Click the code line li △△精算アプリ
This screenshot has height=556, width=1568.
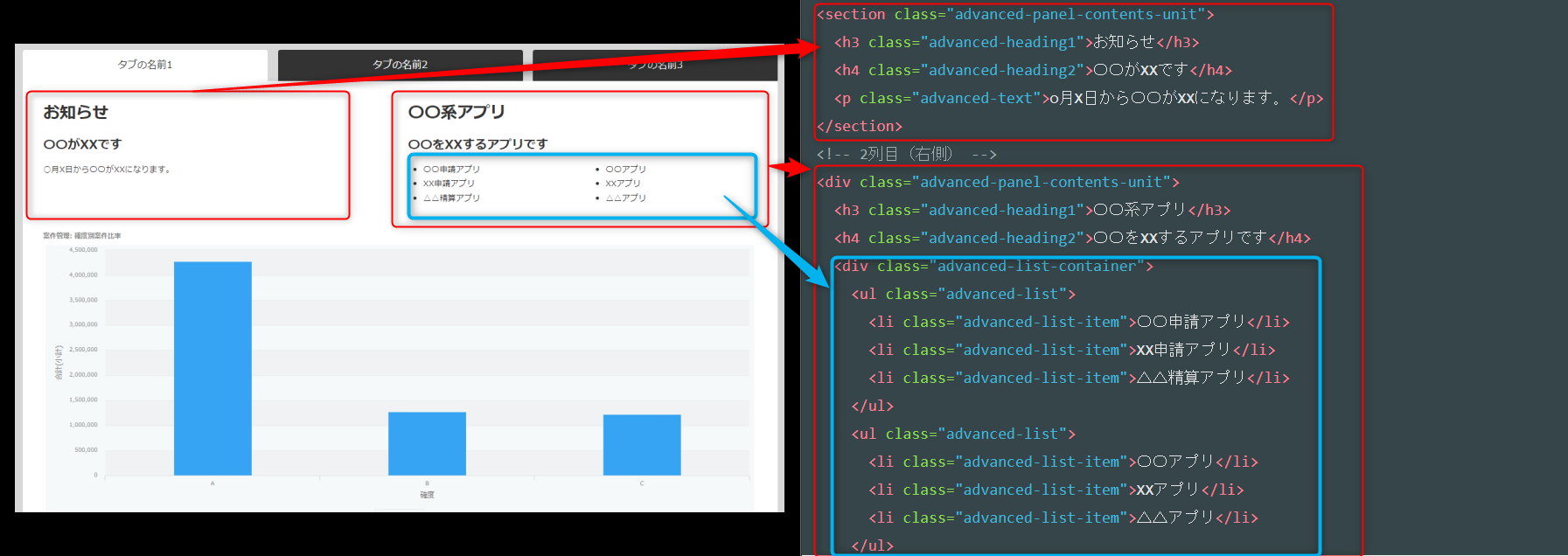1079,378
